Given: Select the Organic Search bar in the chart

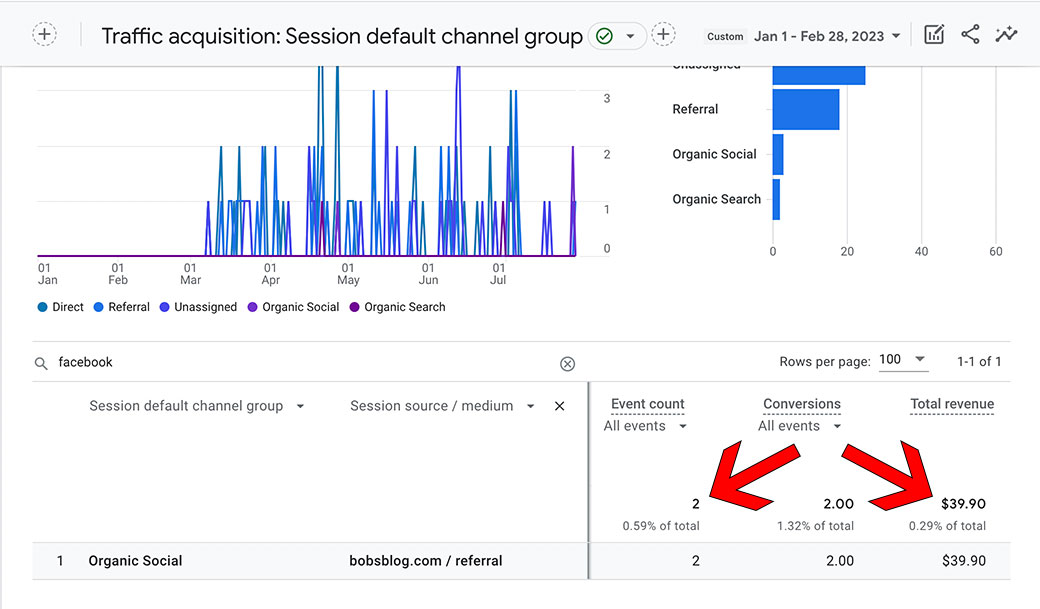Looking at the screenshot, I should 776,200.
